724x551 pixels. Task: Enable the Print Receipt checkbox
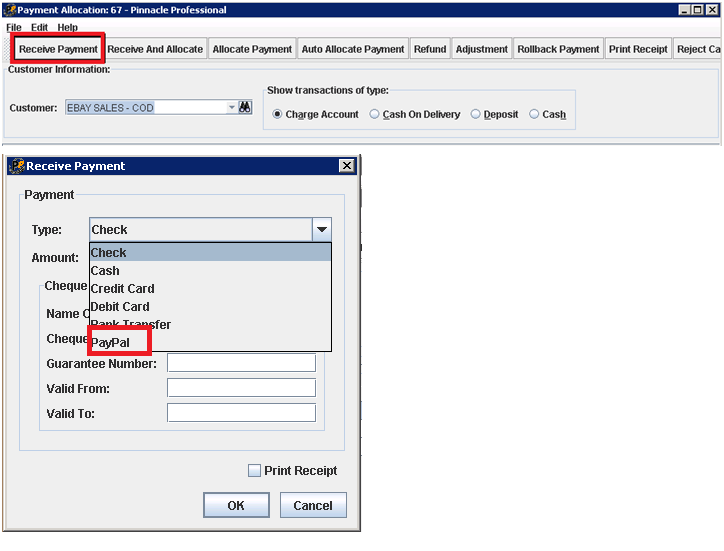[254, 471]
